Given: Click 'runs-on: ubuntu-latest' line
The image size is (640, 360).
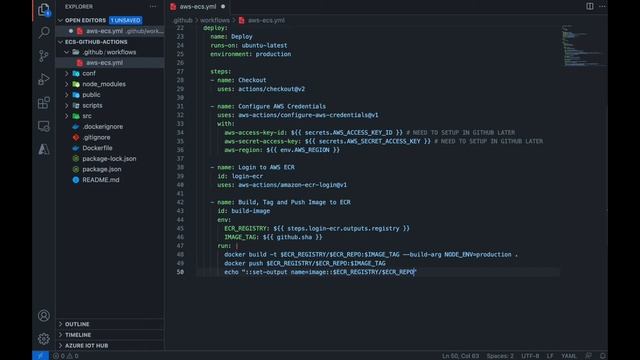Looking at the screenshot, I should pyautogui.click(x=249, y=45).
